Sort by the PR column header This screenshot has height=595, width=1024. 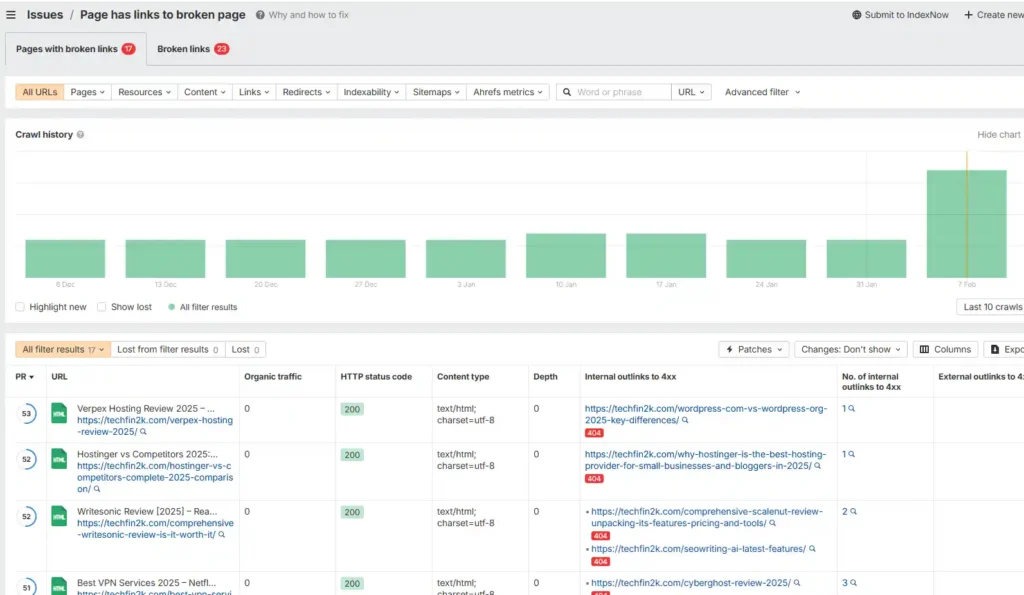pyautogui.click(x=24, y=377)
